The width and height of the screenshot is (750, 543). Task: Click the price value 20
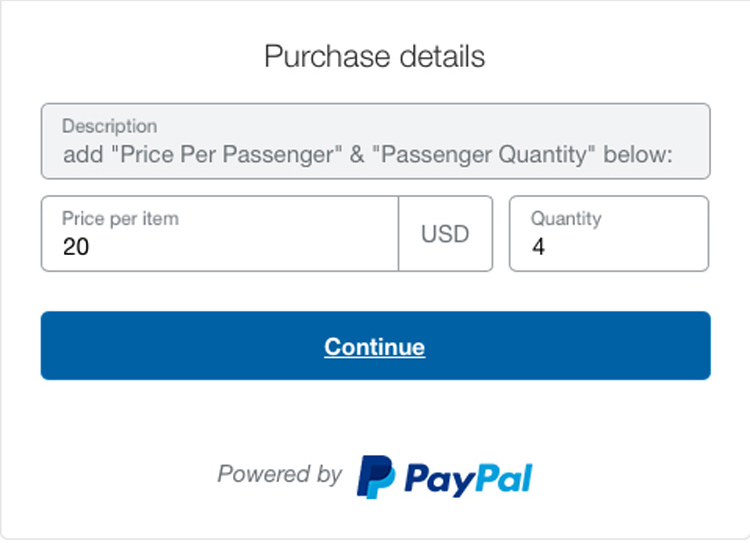pos(76,247)
